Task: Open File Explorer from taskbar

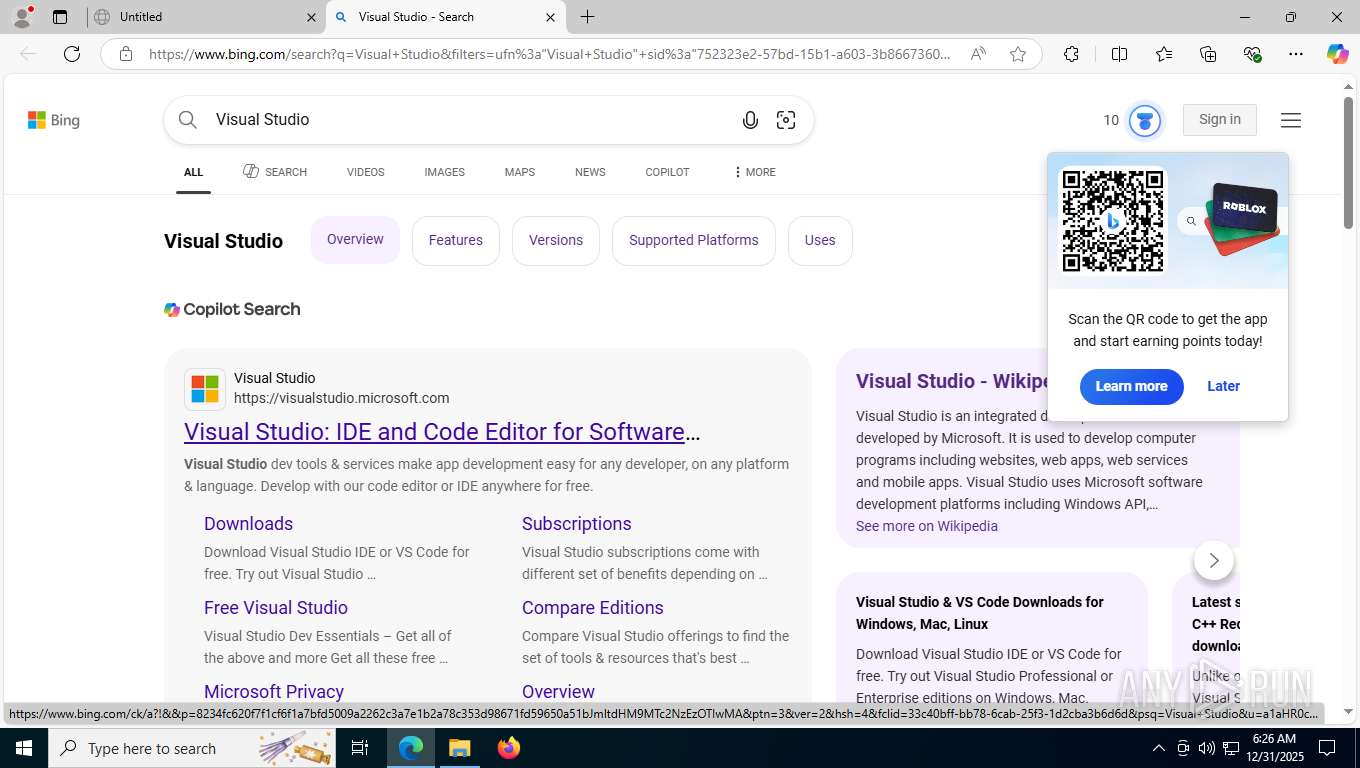Action: click(459, 748)
